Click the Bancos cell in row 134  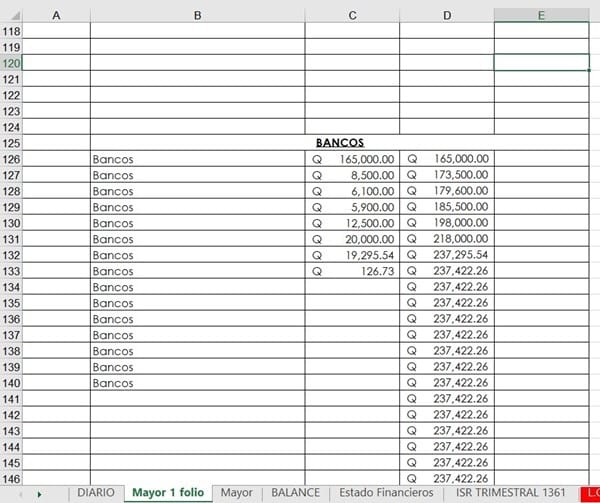point(198,286)
